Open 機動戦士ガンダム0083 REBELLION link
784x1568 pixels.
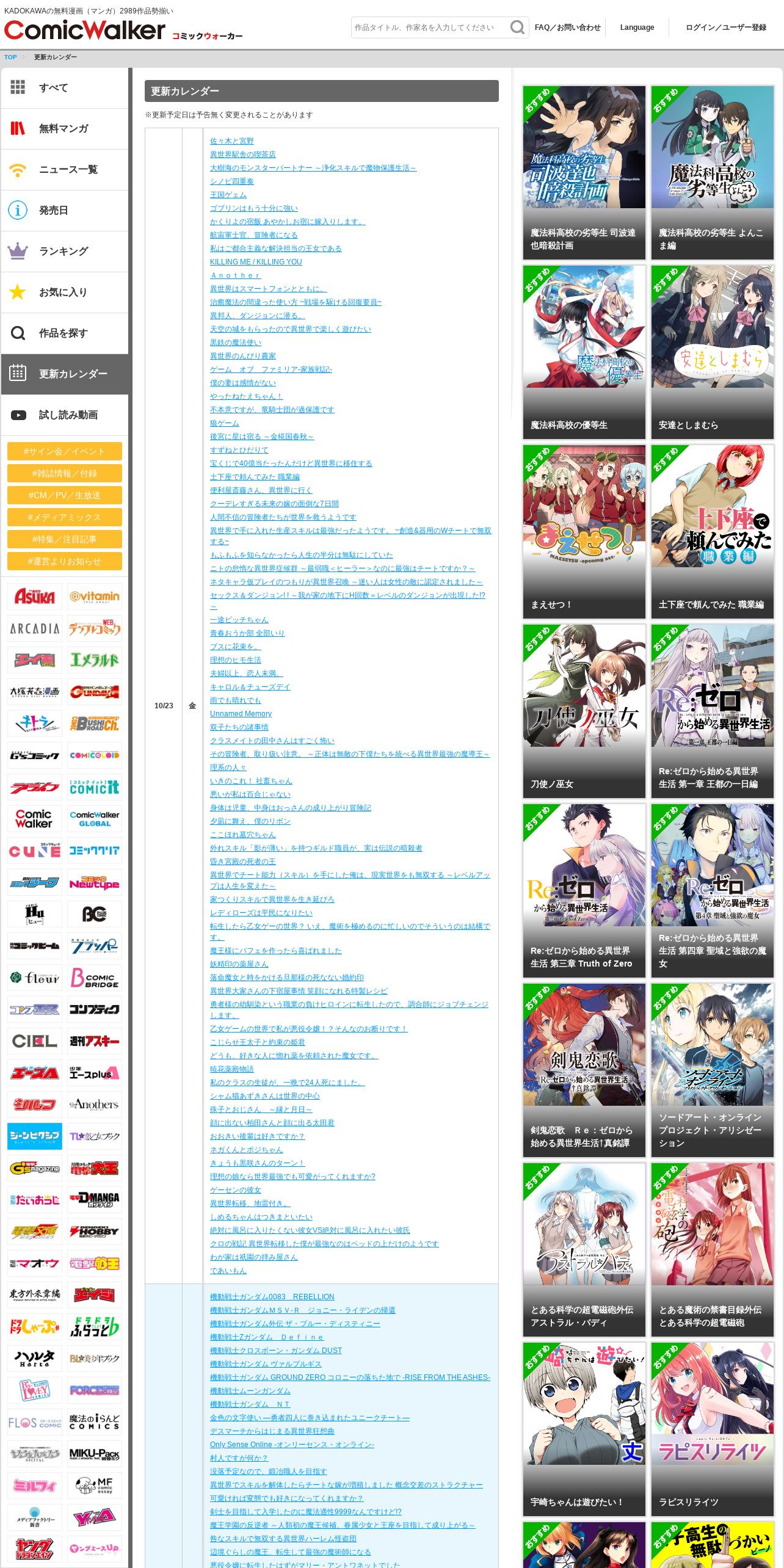[272, 1297]
